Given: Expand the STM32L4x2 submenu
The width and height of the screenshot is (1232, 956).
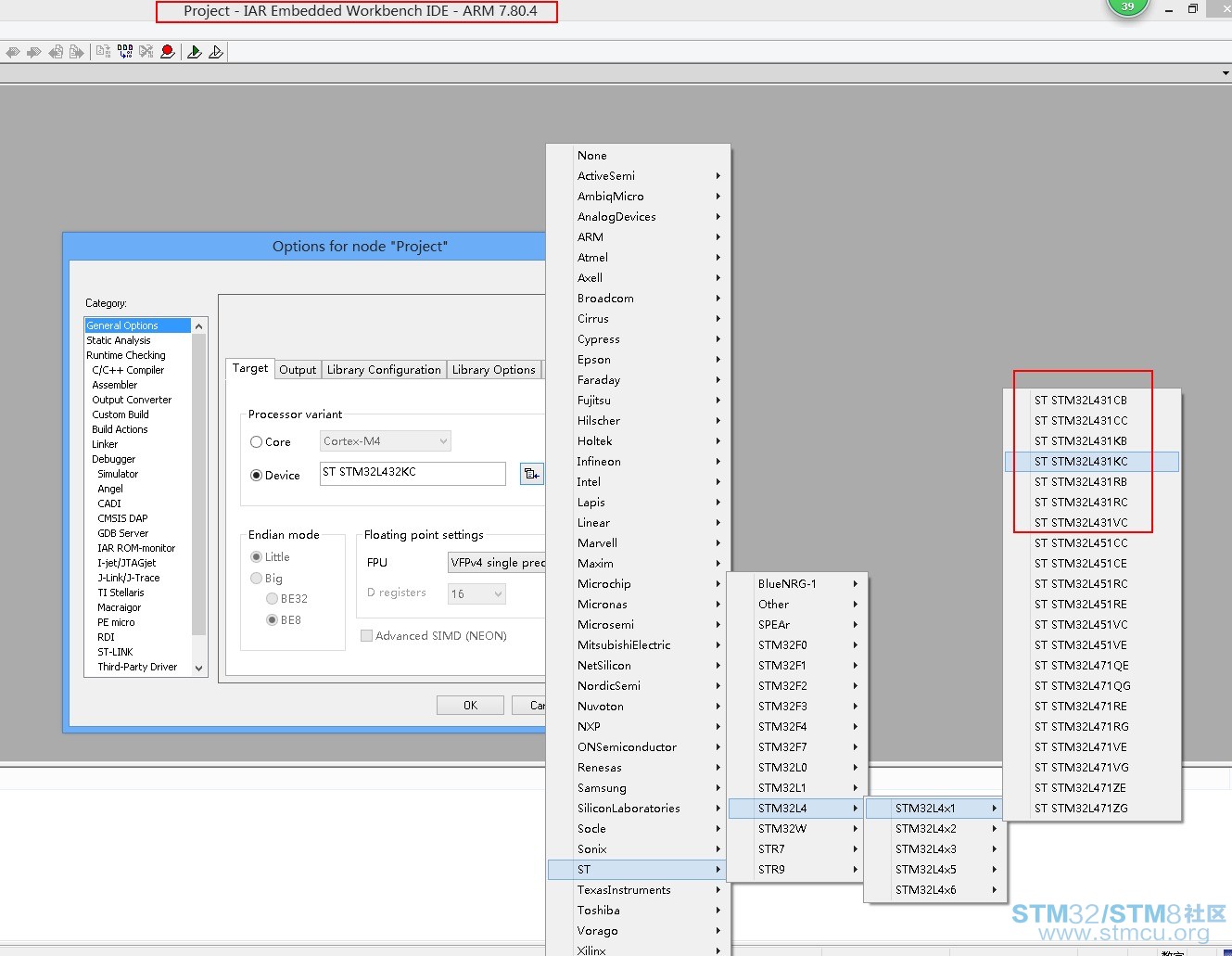Looking at the screenshot, I should 934,829.
